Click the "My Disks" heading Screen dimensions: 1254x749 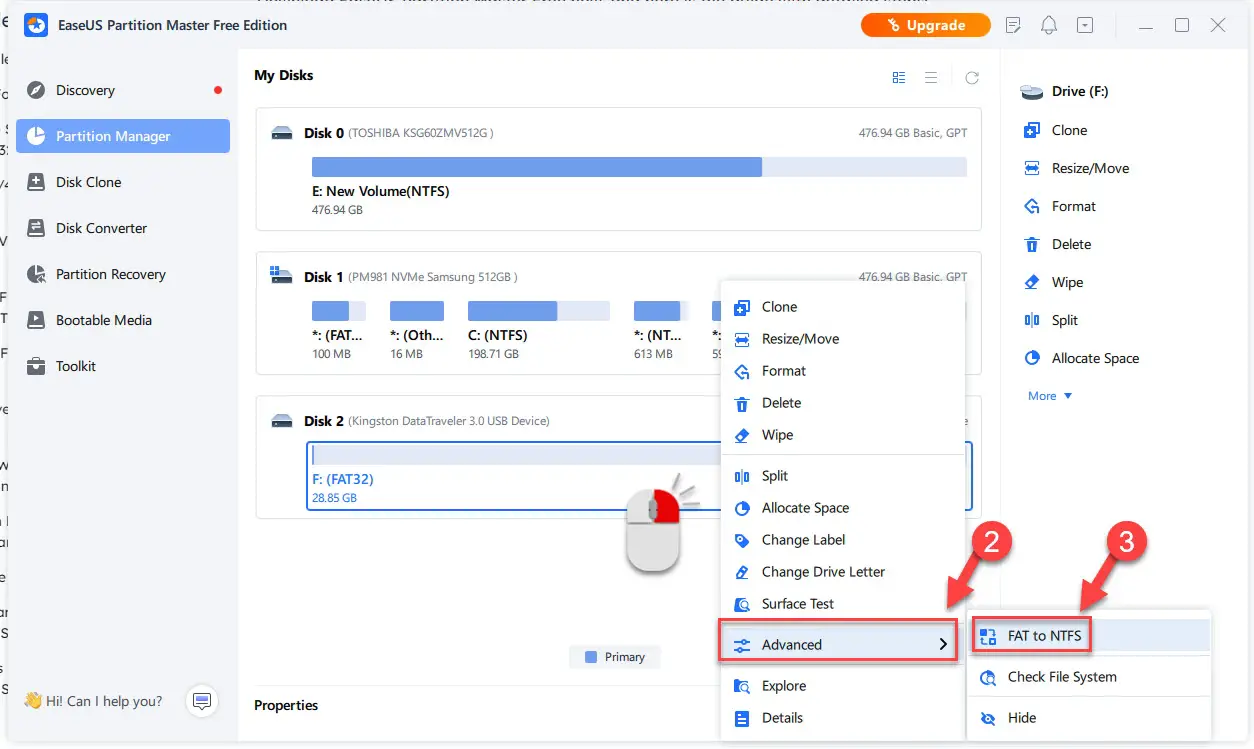click(284, 75)
